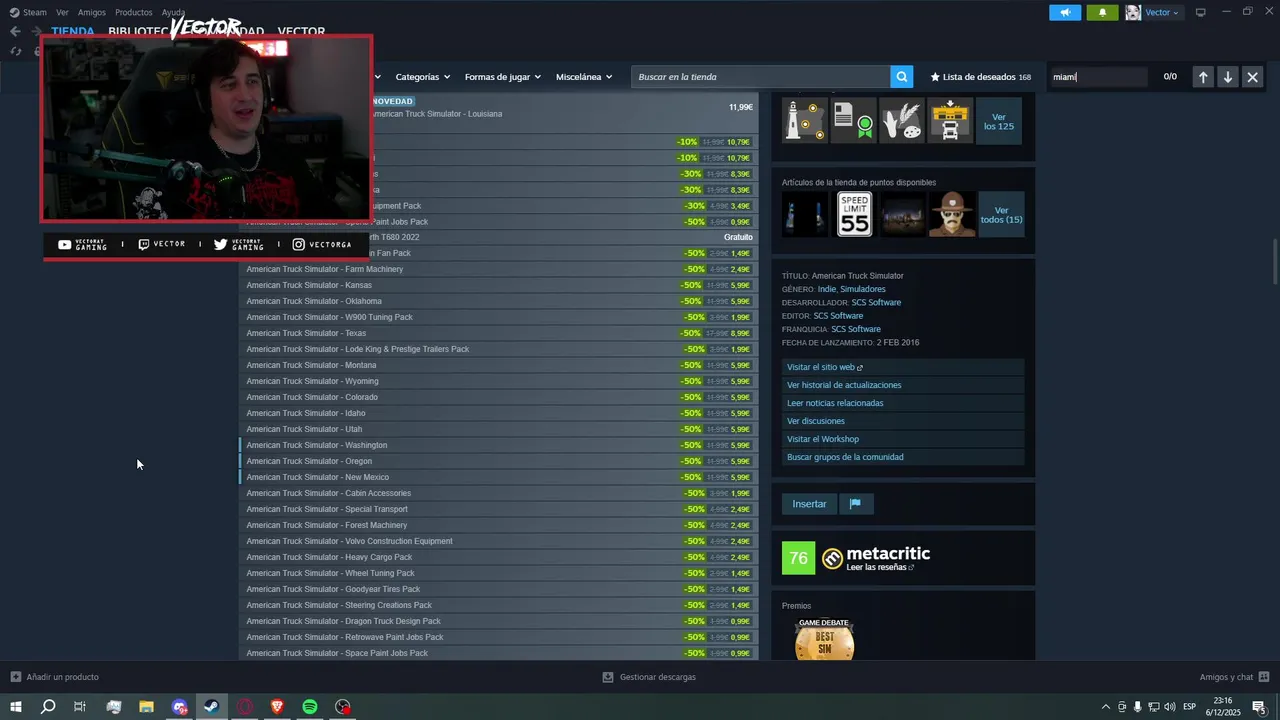Viewport: 1280px width, 720px height.
Task: Select the Washington DLC row
Action: [498, 445]
